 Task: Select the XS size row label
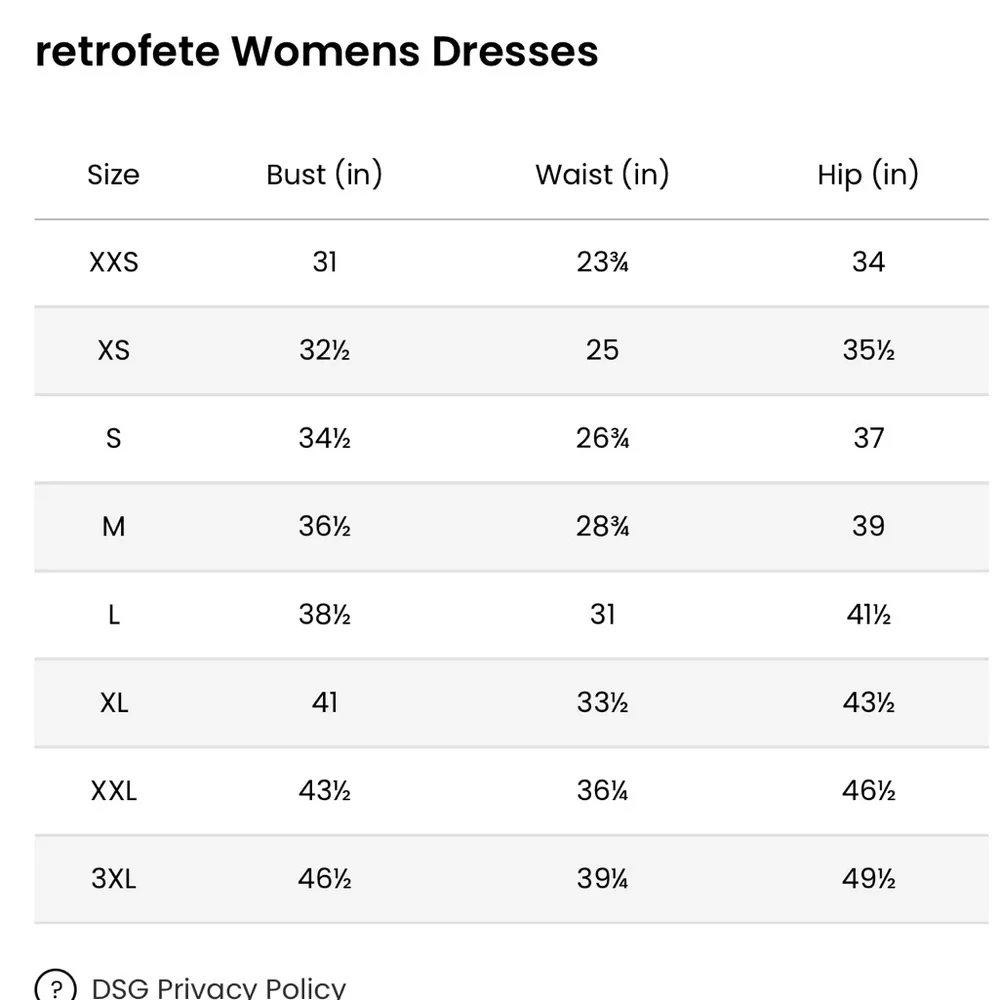(113, 350)
